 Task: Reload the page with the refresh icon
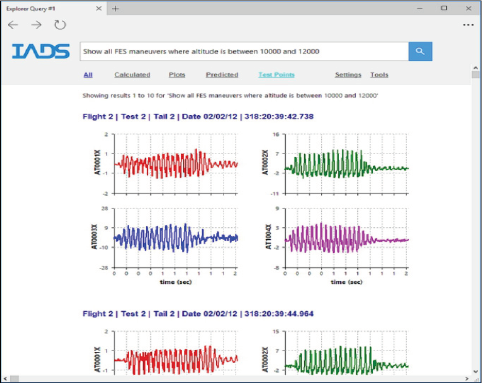pyautogui.click(x=60, y=25)
